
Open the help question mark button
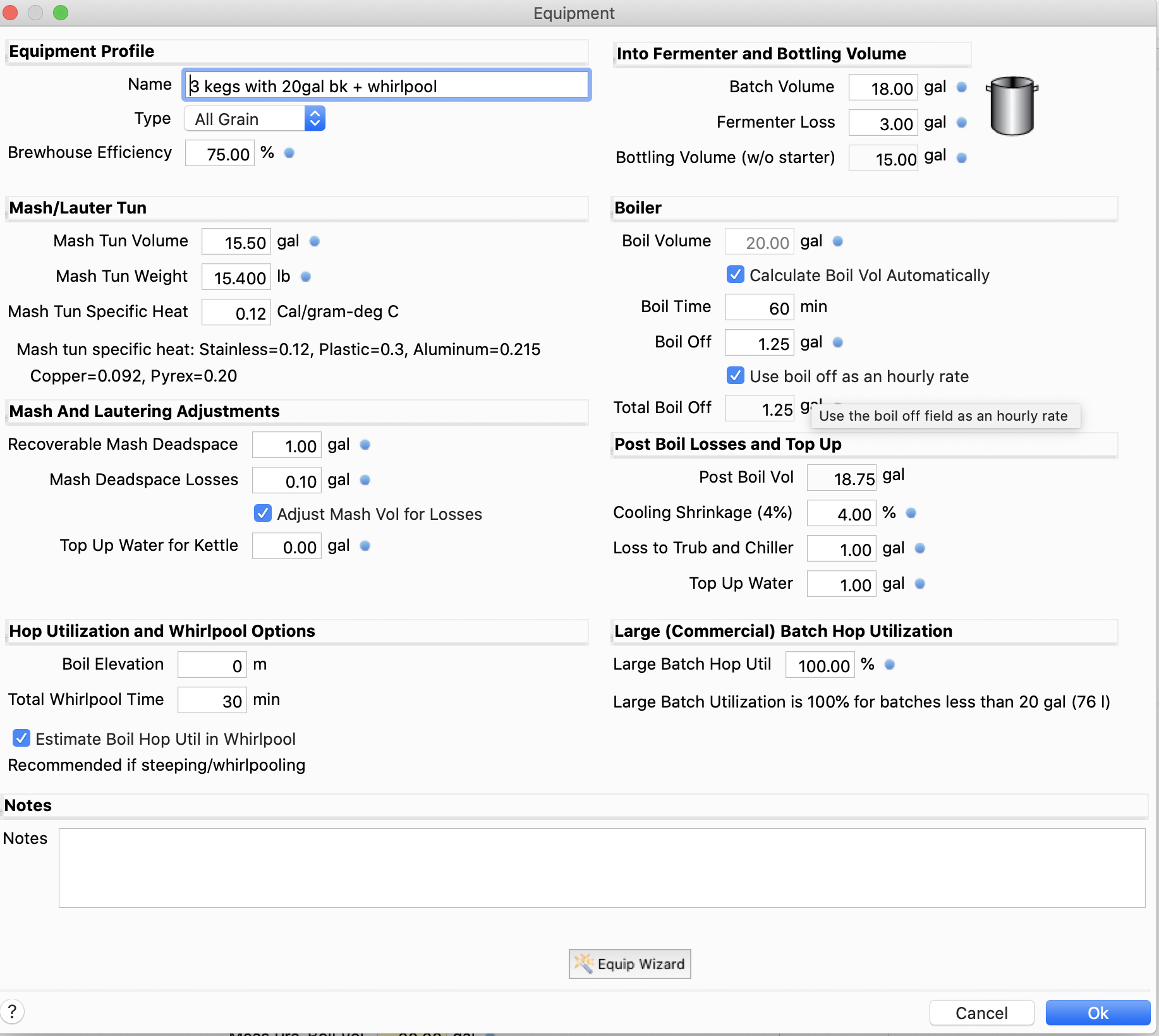(x=12, y=1011)
